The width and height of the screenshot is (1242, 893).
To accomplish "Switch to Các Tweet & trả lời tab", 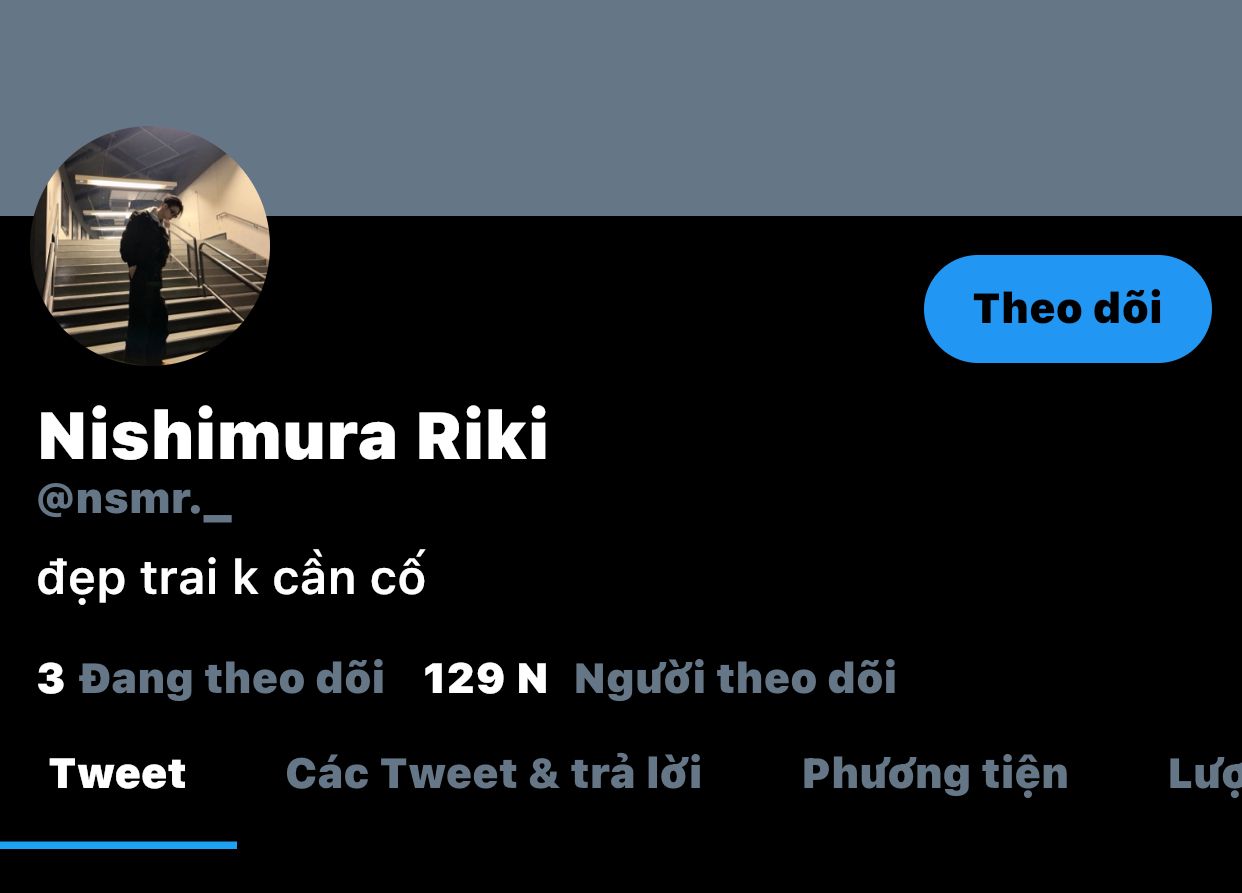I will (494, 774).
